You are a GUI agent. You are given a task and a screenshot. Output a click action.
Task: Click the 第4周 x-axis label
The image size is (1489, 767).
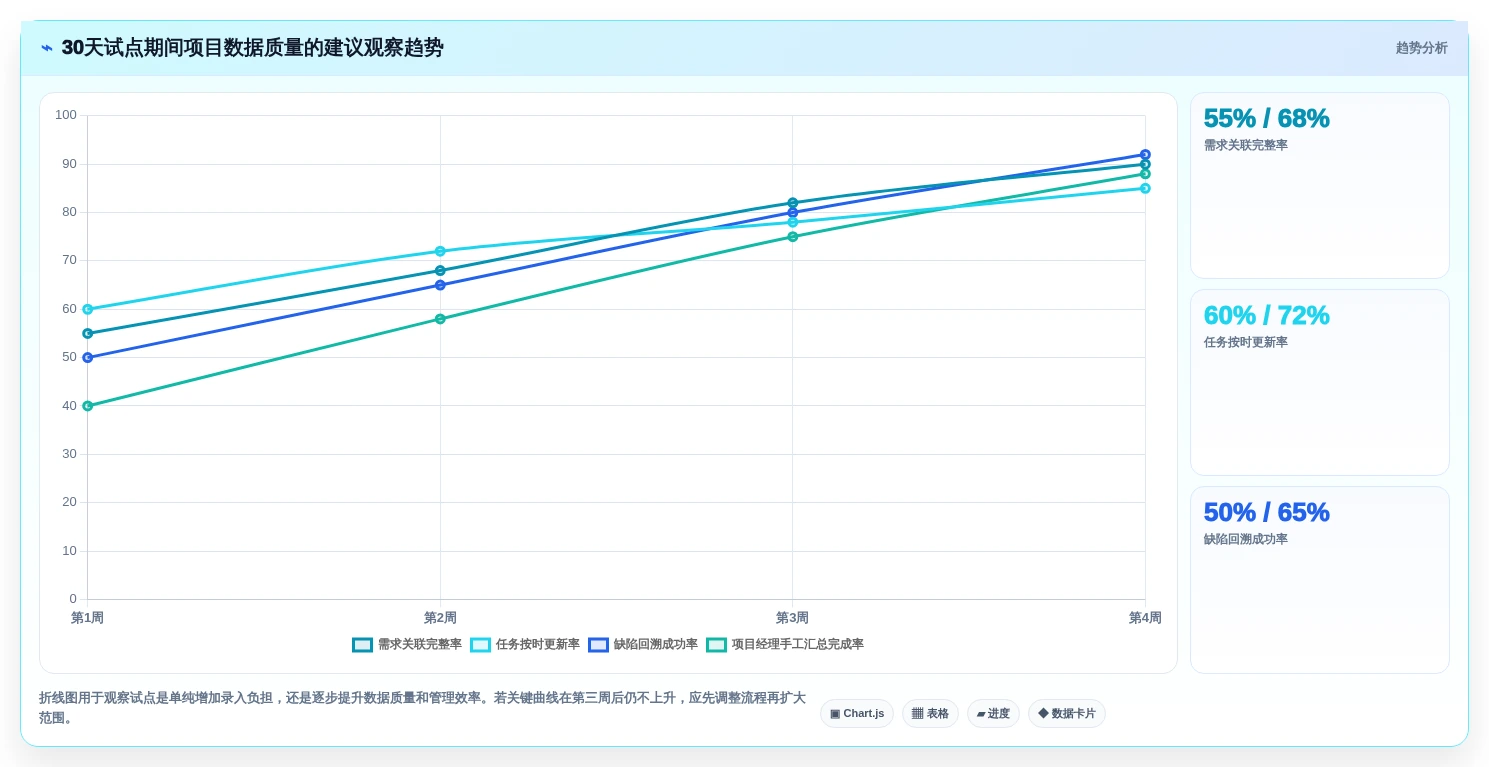coord(1145,618)
